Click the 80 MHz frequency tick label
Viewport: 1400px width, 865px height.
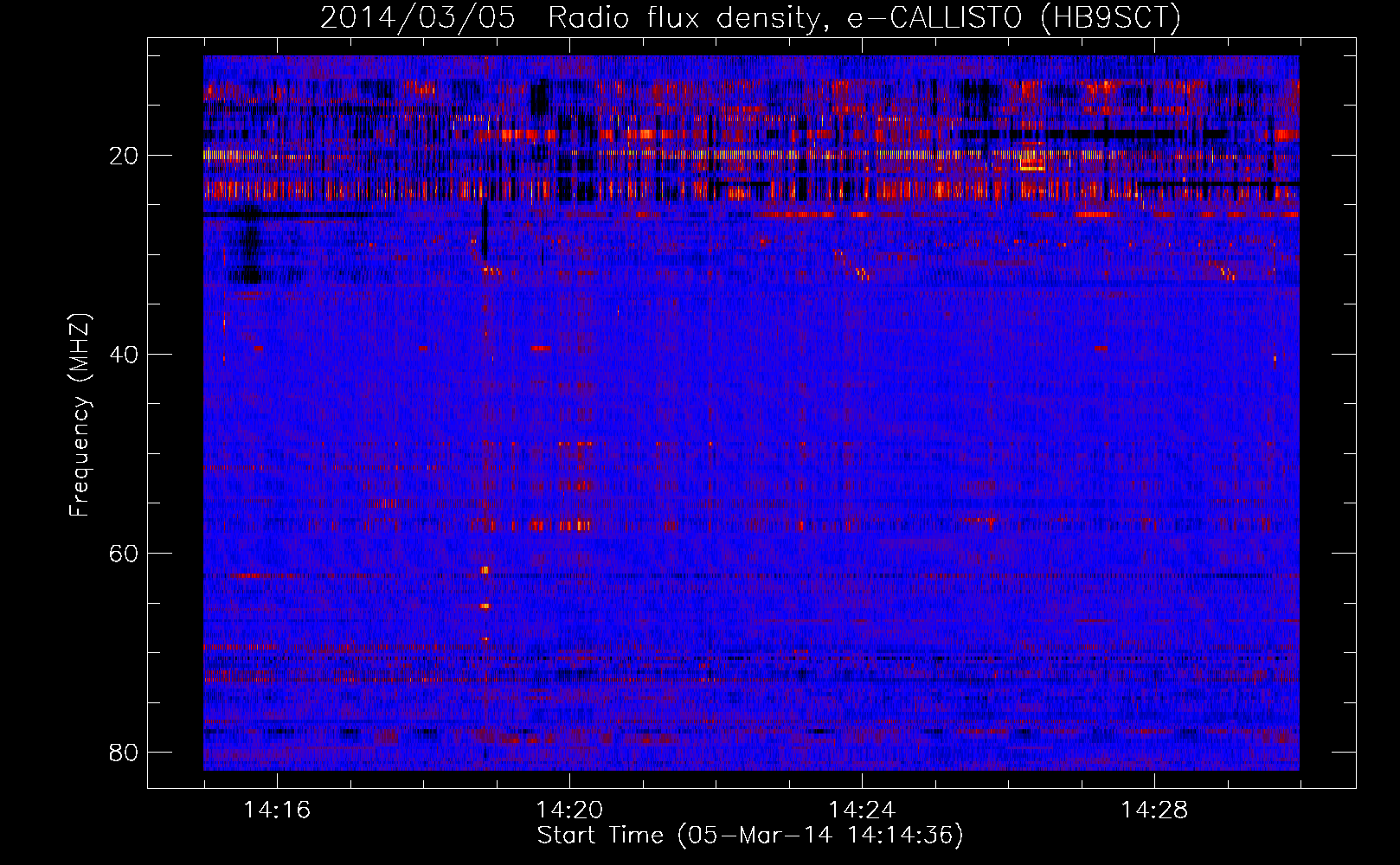[x=124, y=753]
